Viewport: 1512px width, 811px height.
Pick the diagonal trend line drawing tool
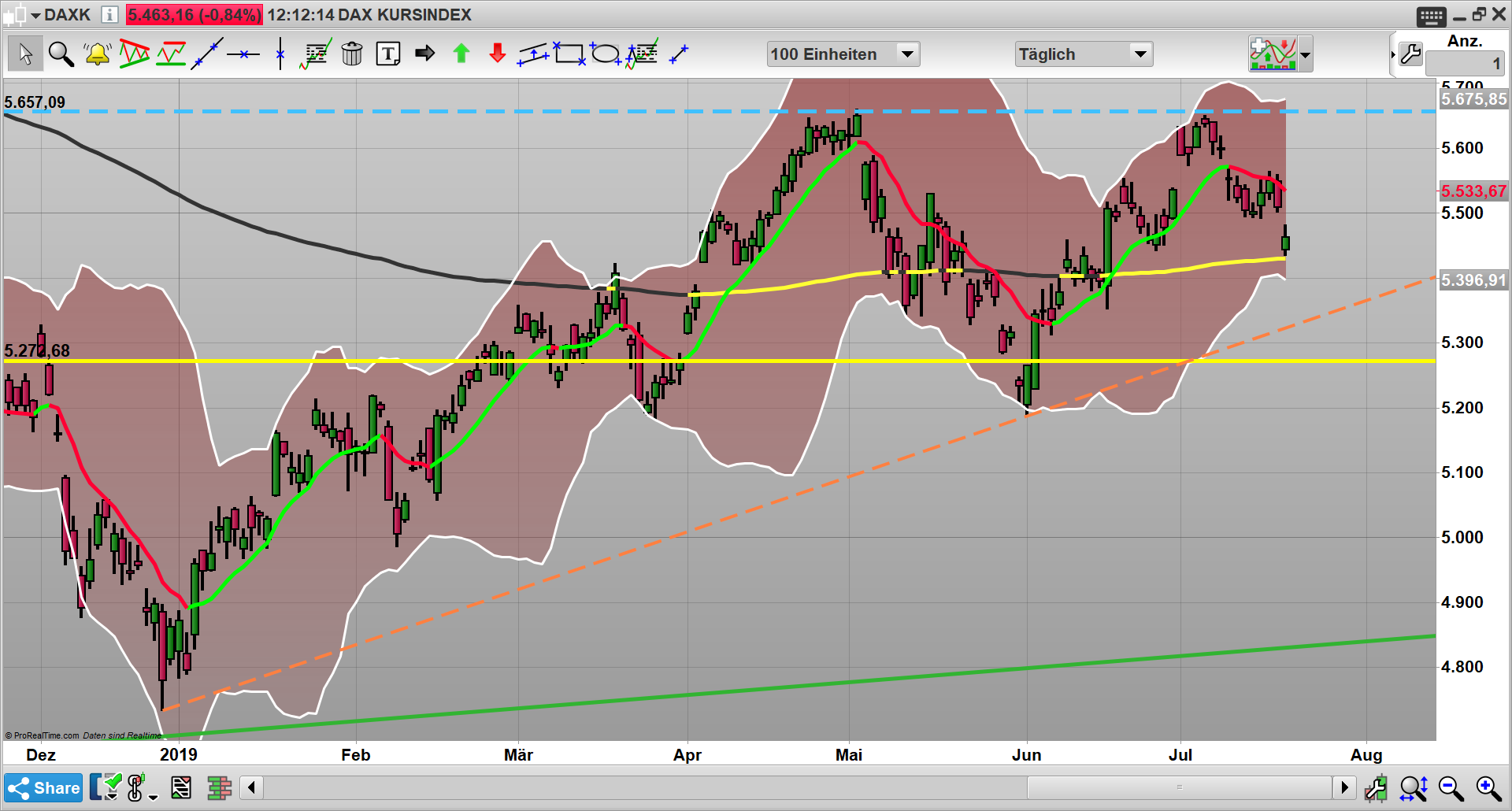pyautogui.click(x=207, y=54)
